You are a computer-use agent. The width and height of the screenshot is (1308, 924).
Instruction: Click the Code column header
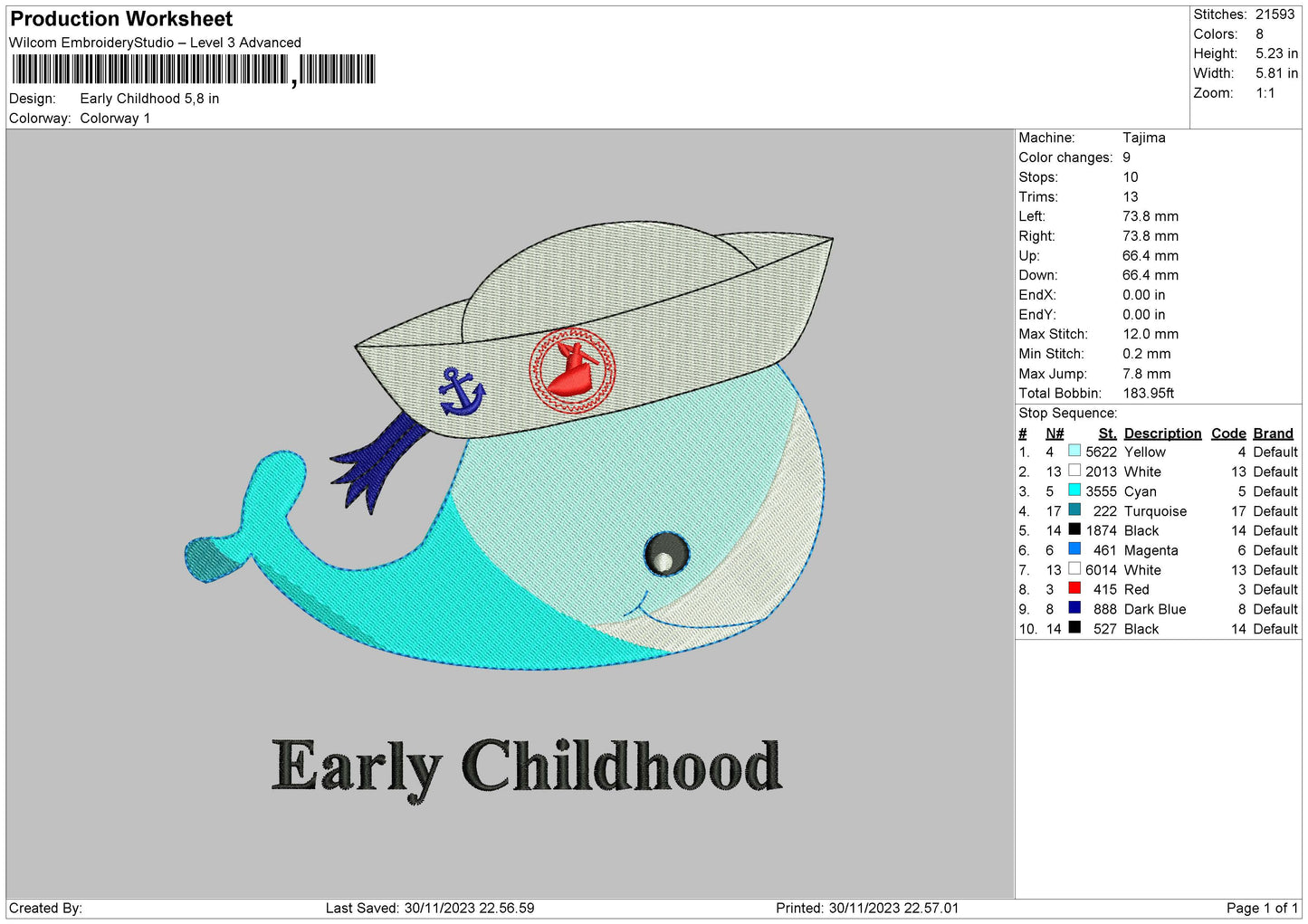coord(1228,433)
